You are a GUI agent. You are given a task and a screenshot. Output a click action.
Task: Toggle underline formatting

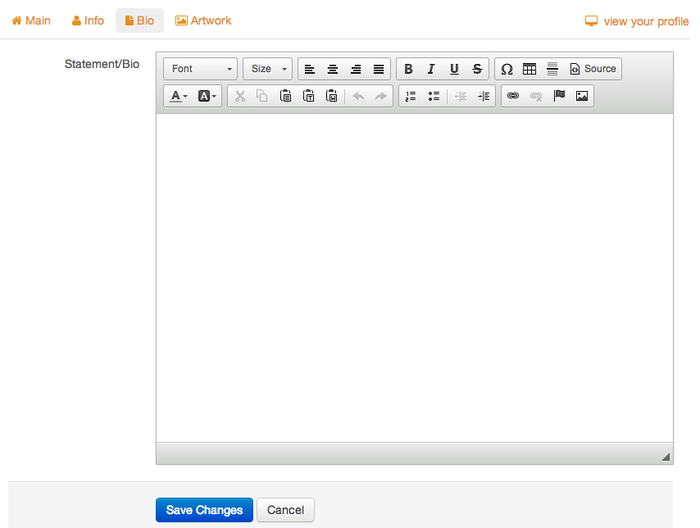pos(454,69)
